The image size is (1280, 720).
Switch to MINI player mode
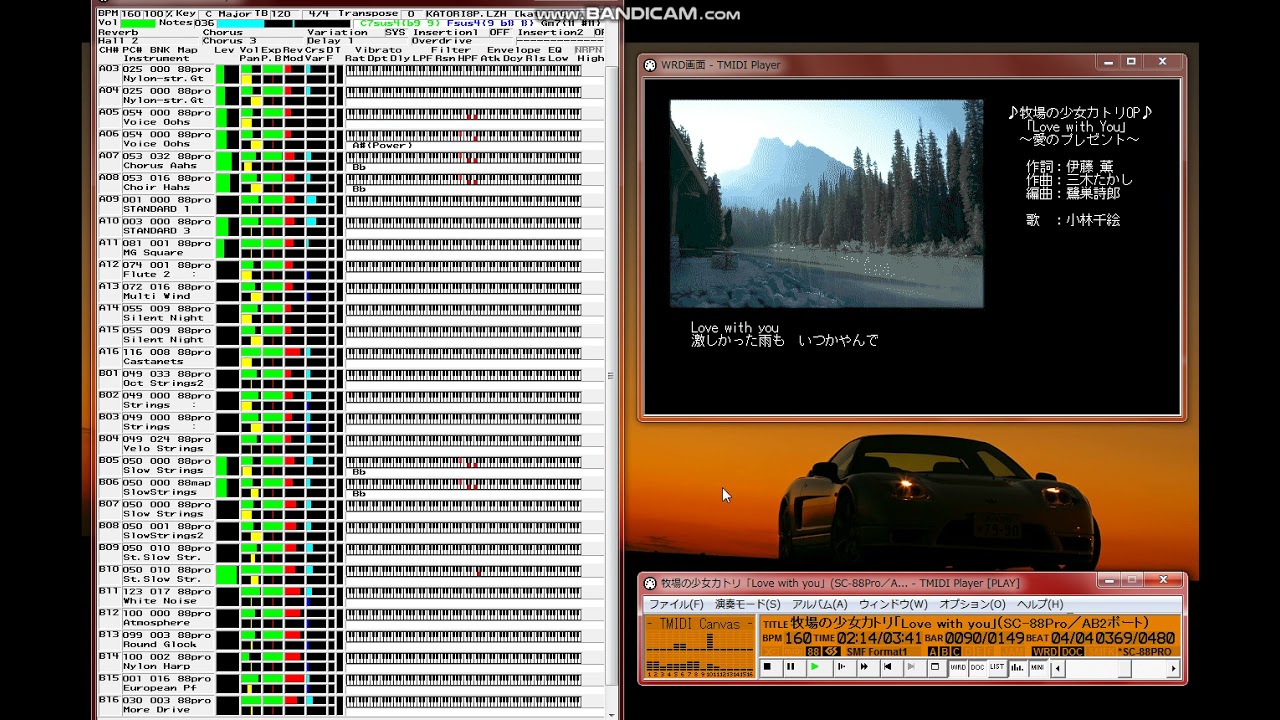[x=1038, y=667]
